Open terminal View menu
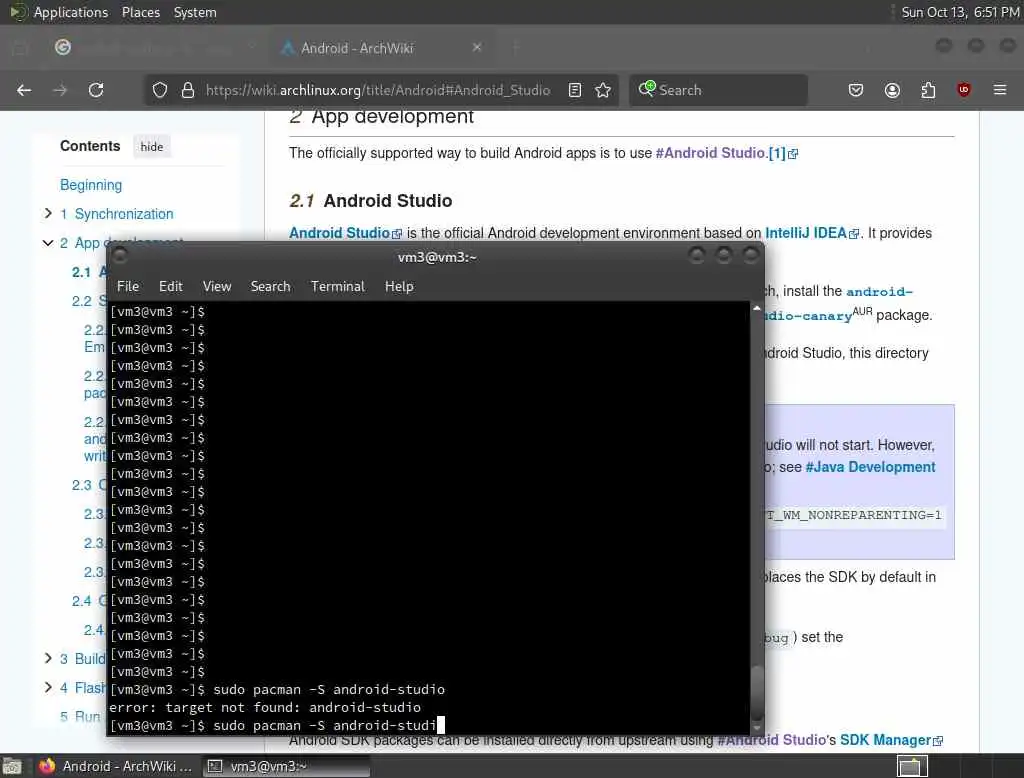 (x=217, y=286)
